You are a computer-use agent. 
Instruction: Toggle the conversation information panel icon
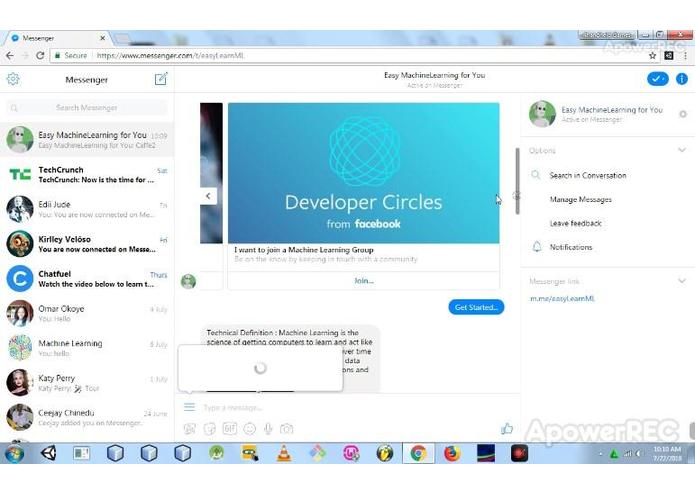tap(682, 79)
